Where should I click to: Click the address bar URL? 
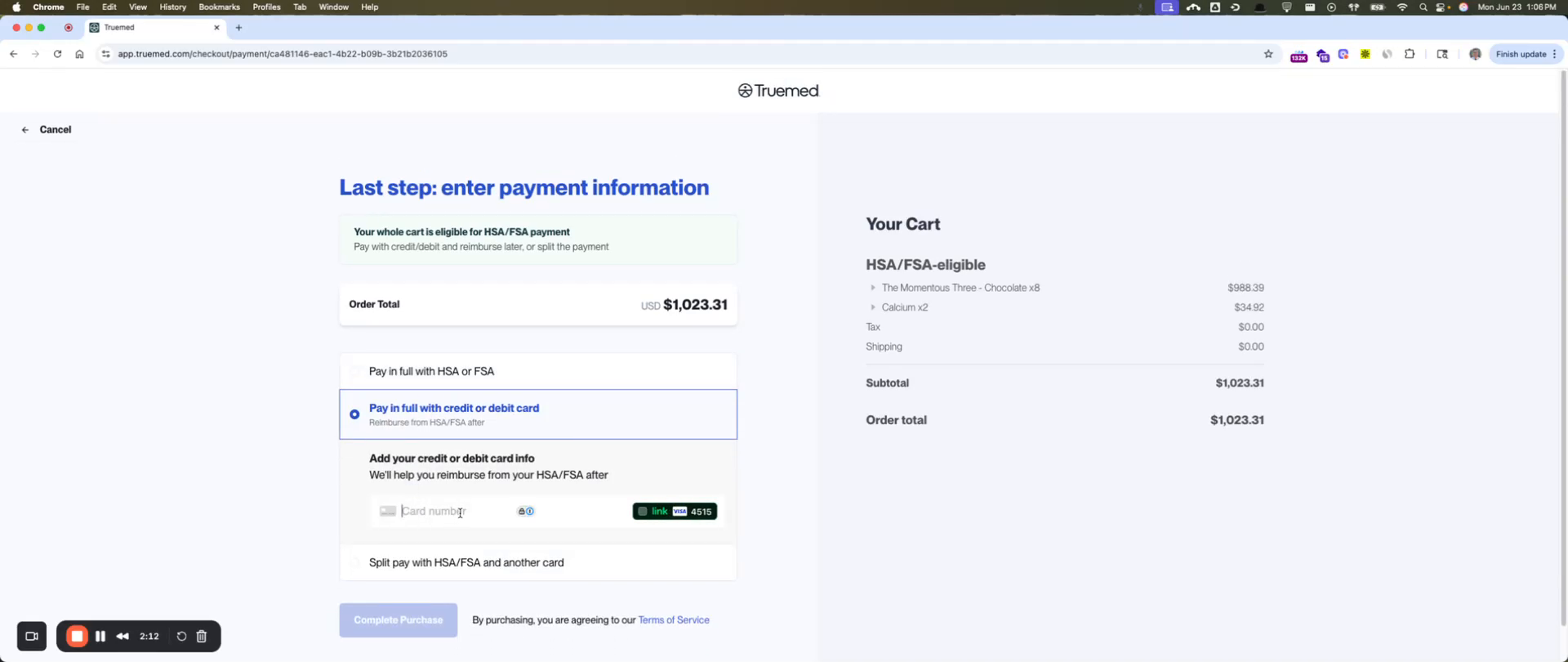click(x=283, y=54)
